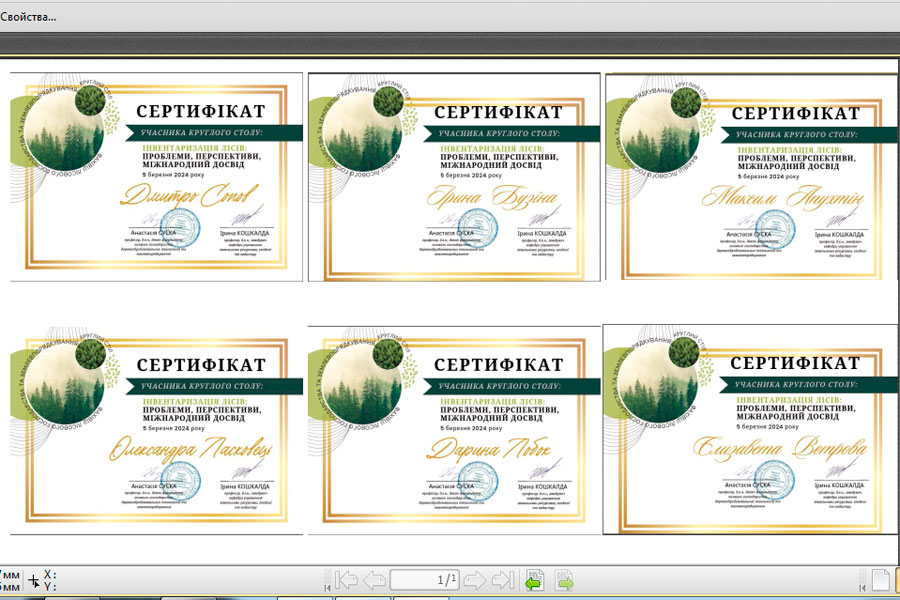Select the Олександра Ласковец certificate
The height and width of the screenshot is (600, 900).
tap(155, 430)
